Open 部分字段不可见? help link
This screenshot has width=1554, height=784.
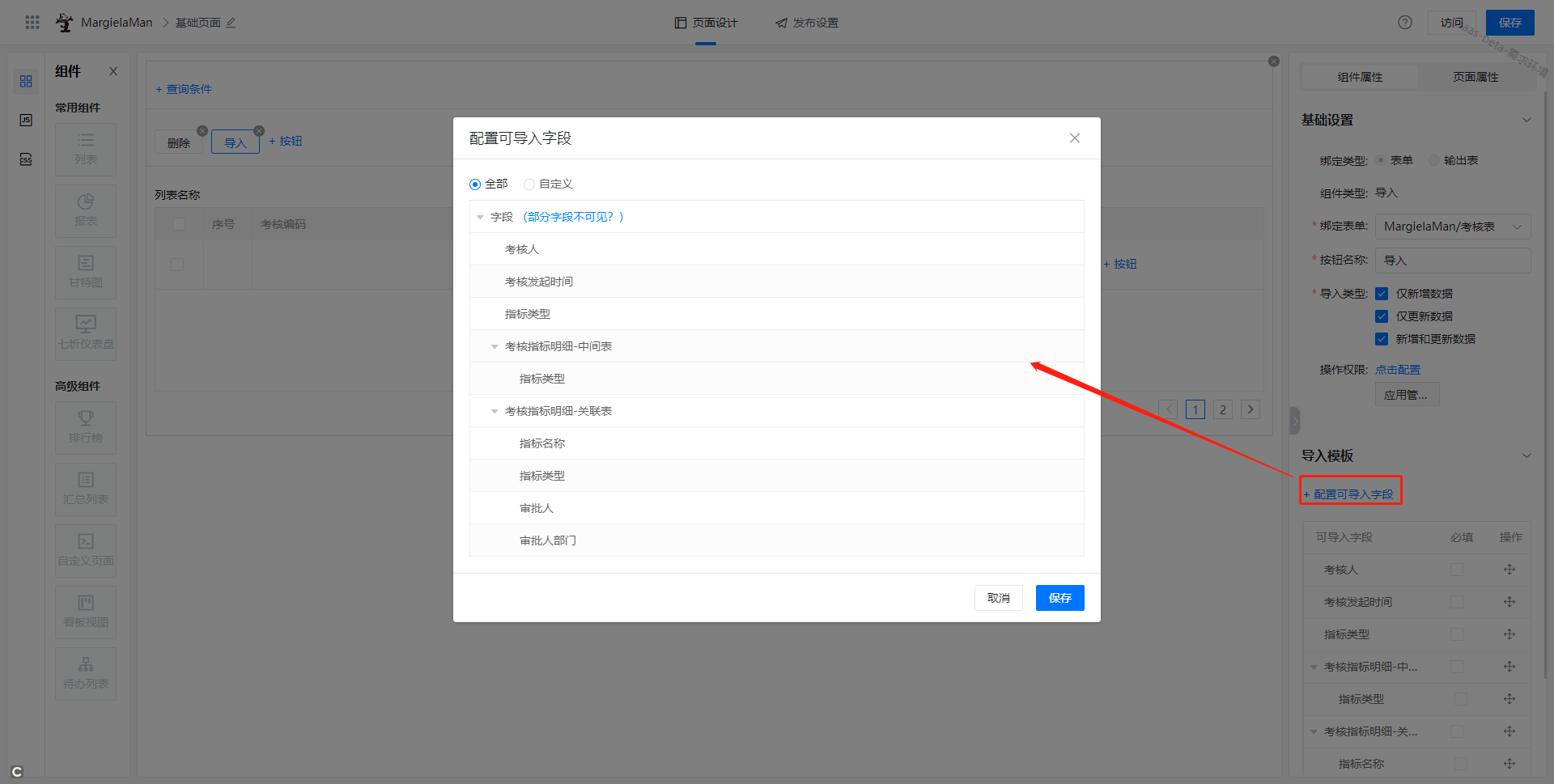pos(573,217)
